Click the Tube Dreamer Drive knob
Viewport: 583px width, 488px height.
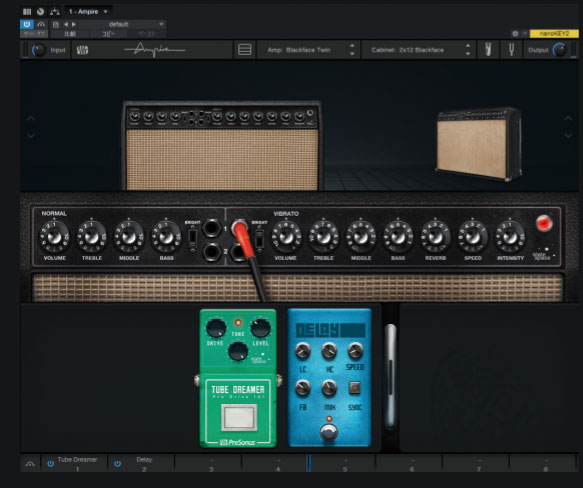[216, 328]
